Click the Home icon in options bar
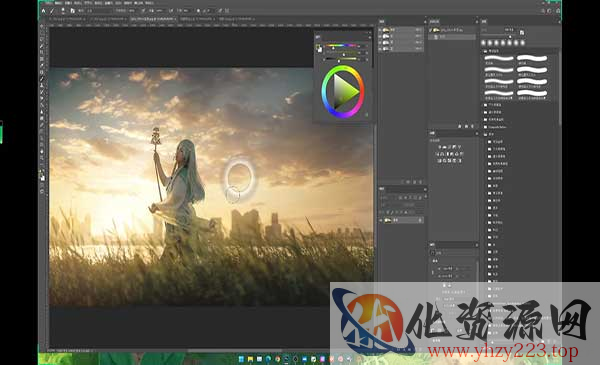The height and width of the screenshot is (365, 600). (x=44, y=11)
